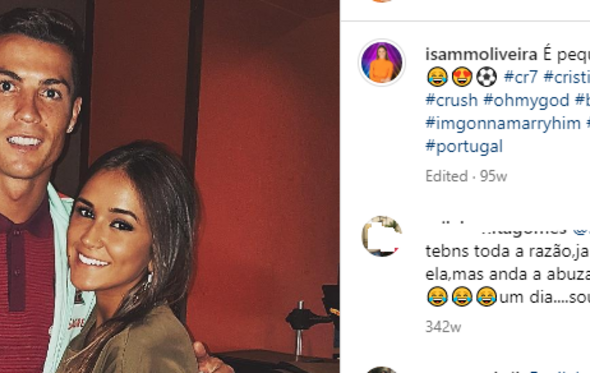Viewport: 590px width, 373px height.
Task: Click the 'tebns toda a razão' comment text
Action: (508, 274)
